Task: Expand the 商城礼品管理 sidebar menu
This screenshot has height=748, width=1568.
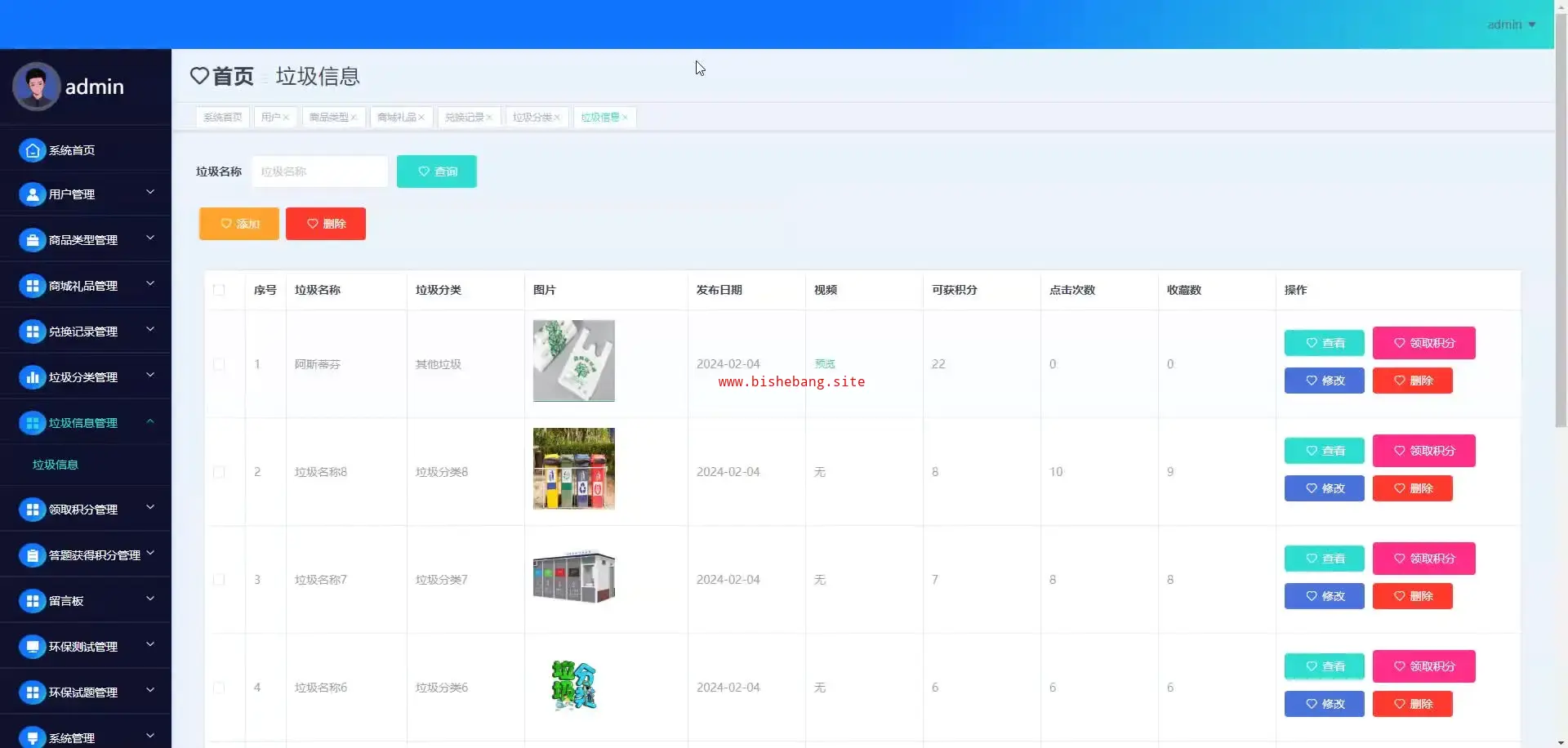Action: pos(86,286)
